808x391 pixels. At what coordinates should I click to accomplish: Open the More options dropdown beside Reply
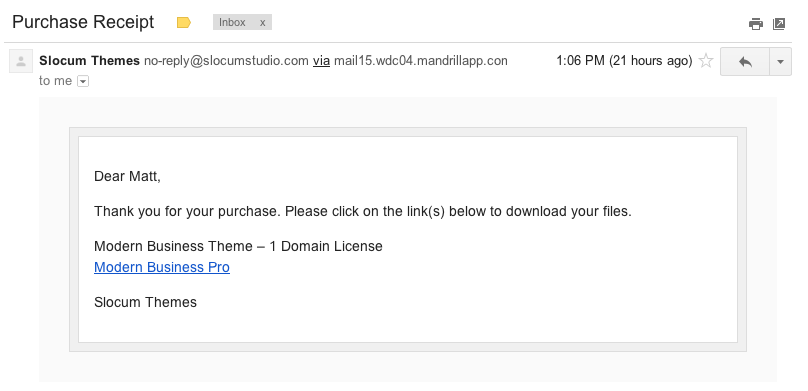coord(780,62)
